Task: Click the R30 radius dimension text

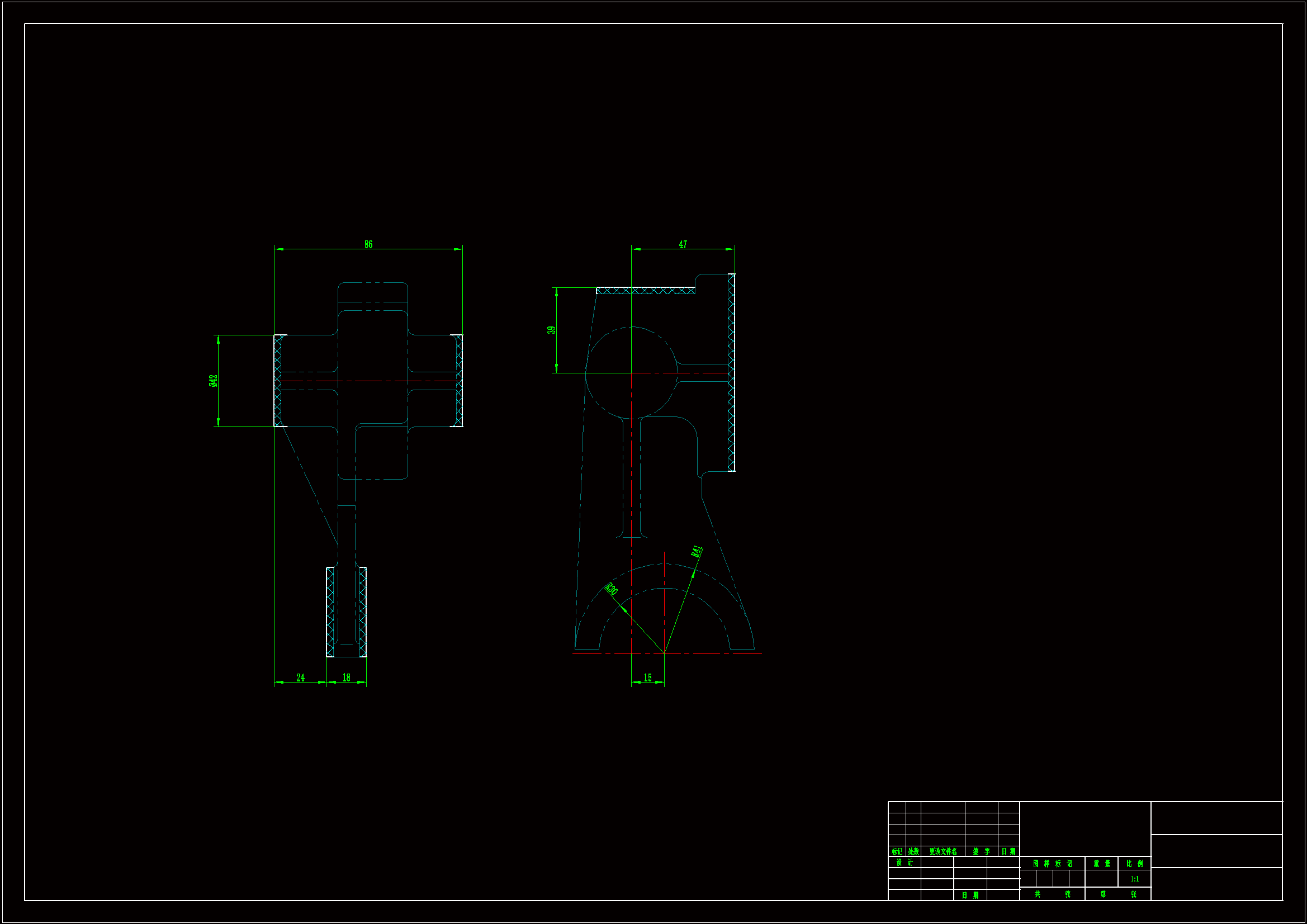Action: (x=611, y=589)
